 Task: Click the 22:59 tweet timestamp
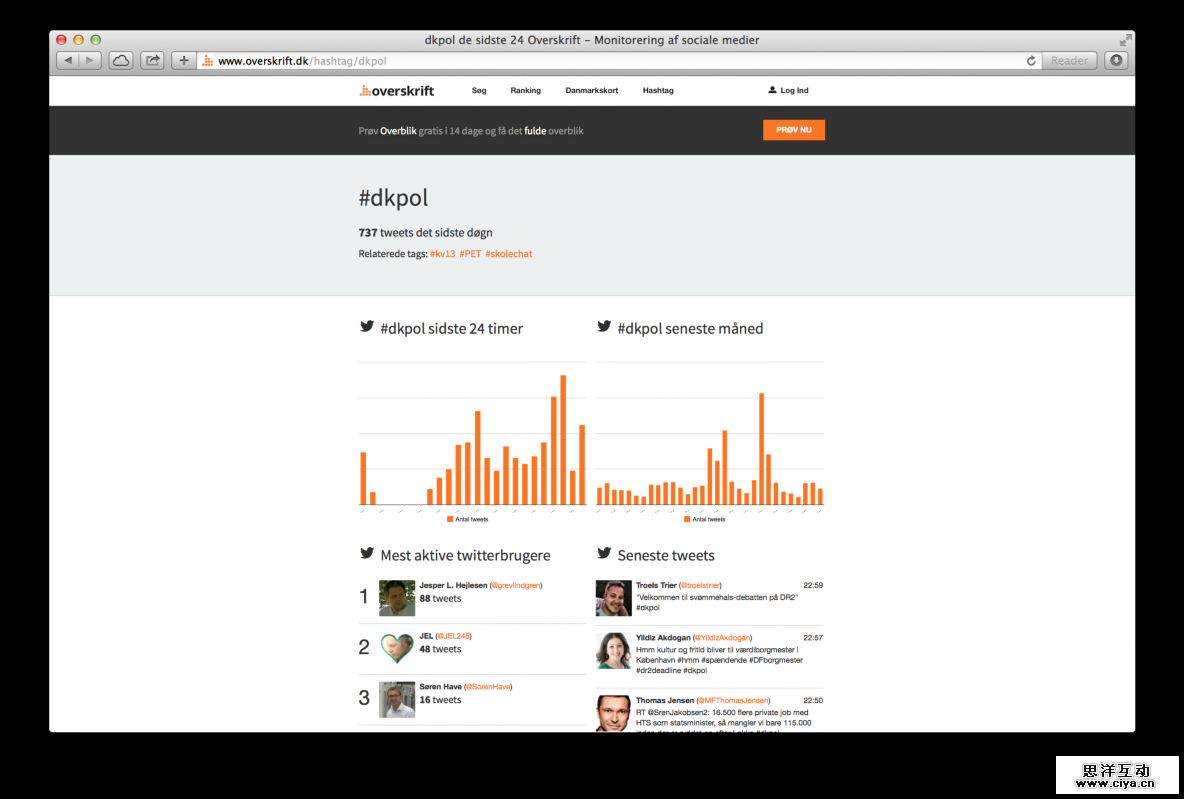[x=812, y=585]
